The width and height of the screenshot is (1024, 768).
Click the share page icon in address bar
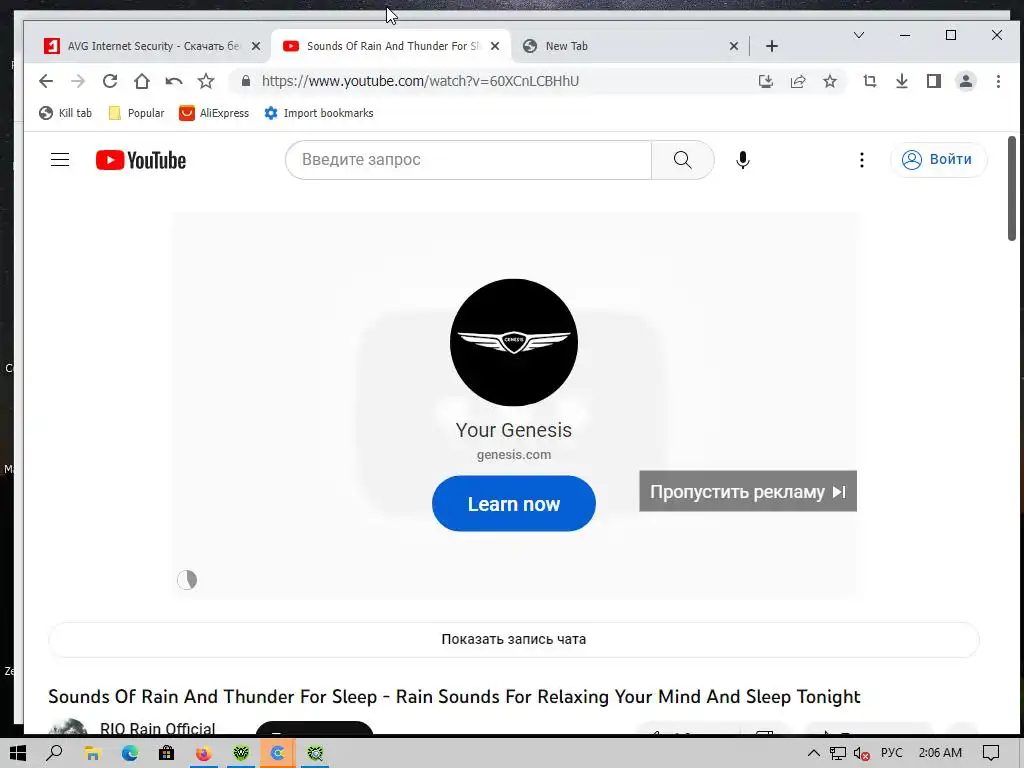797,81
